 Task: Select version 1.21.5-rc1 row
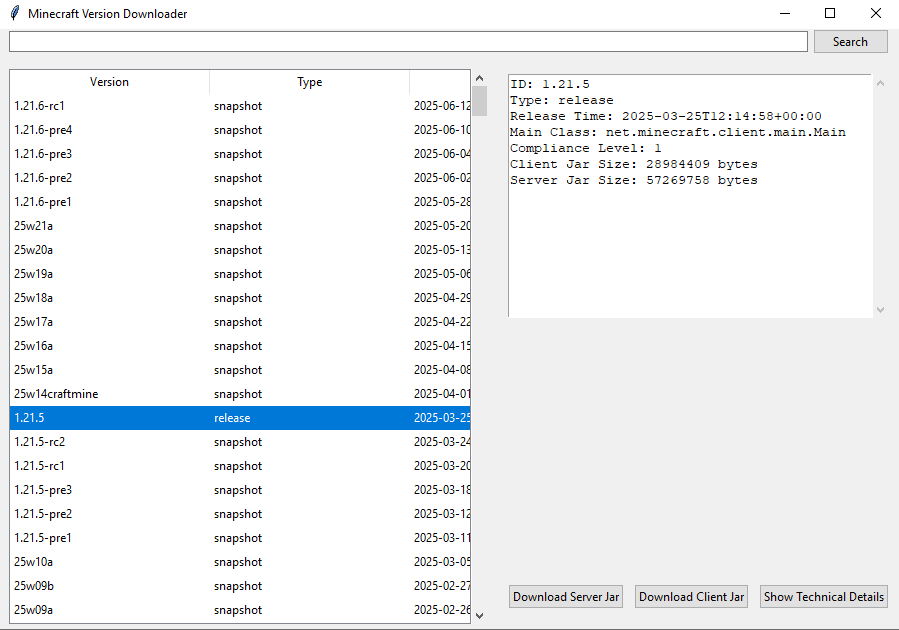tap(240, 466)
